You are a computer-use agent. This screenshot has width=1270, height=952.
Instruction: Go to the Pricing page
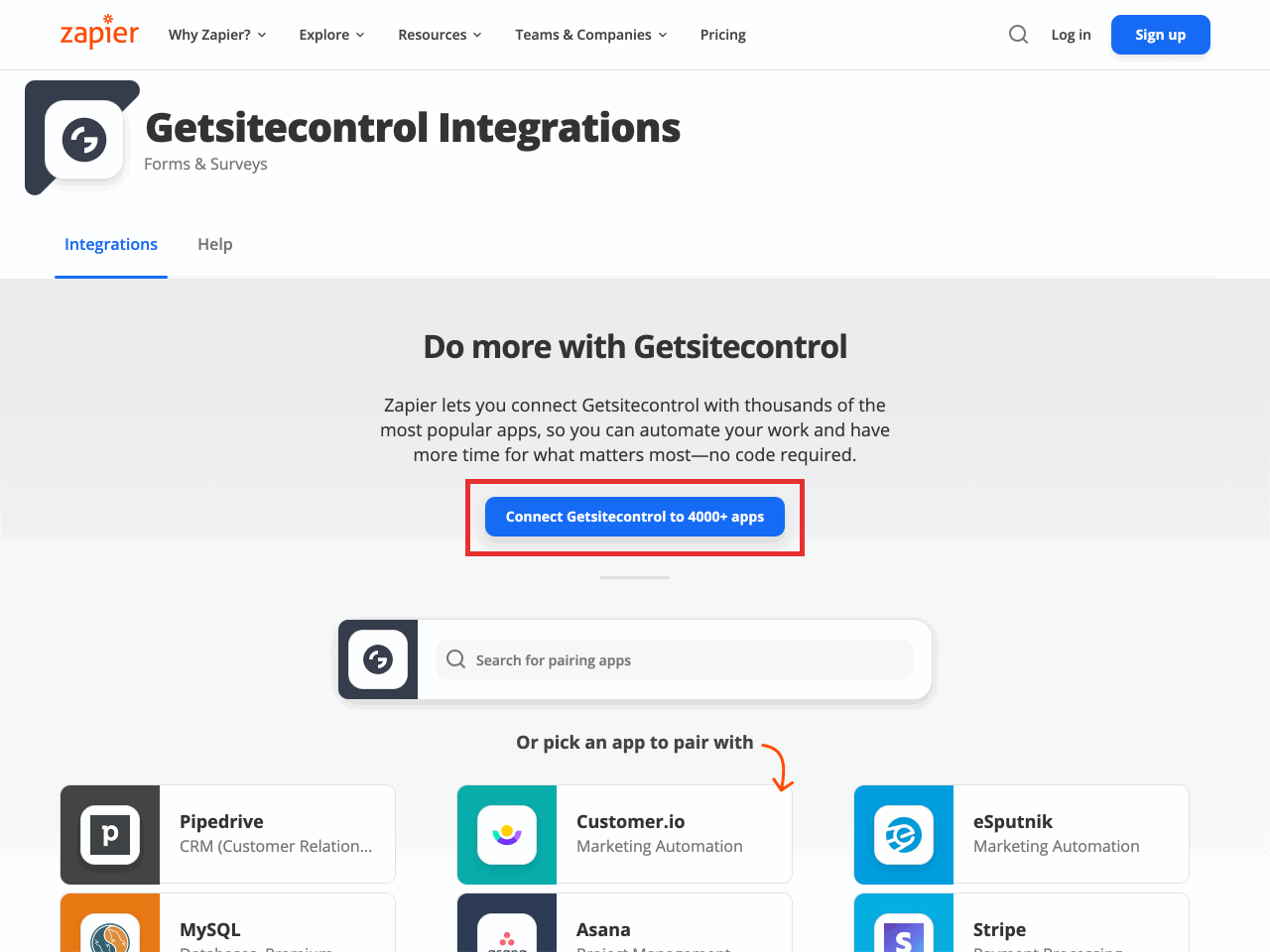[x=722, y=35]
